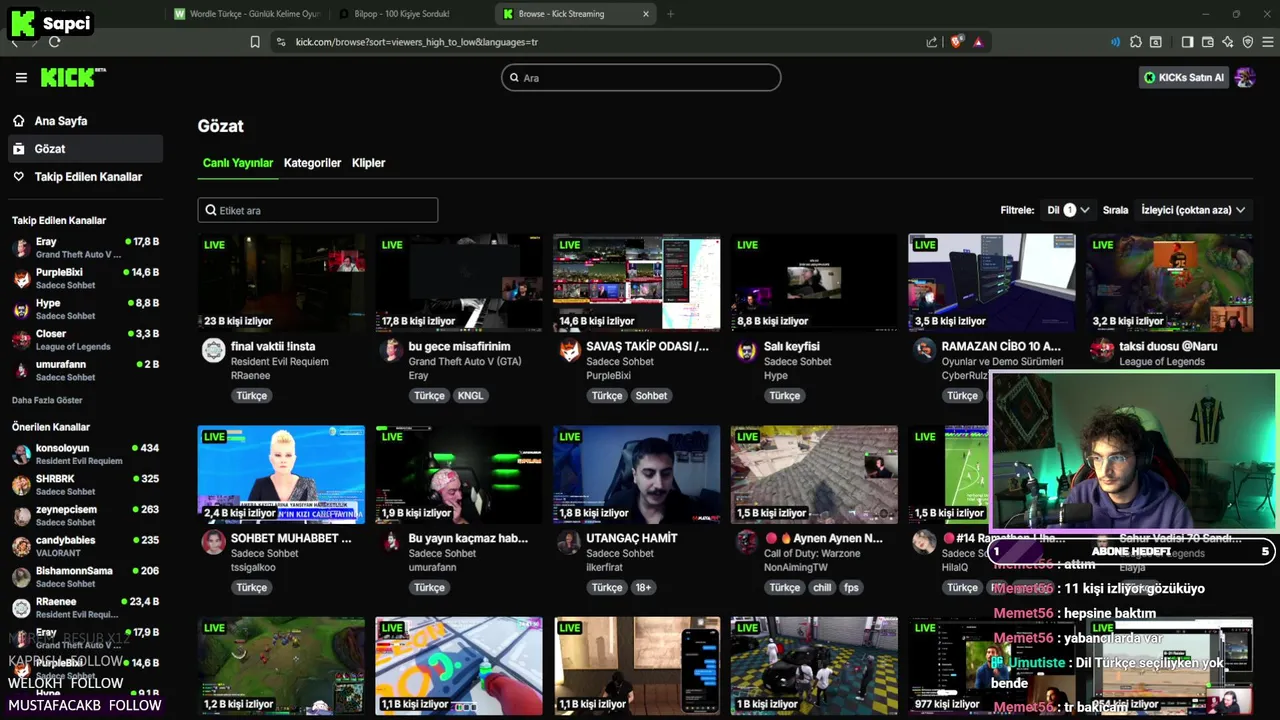Open the RAMAZAN CİBO 10 A... stream thumbnail
Image resolution: width=1280 pixels, height=720 pixels.
click(992, 282)
